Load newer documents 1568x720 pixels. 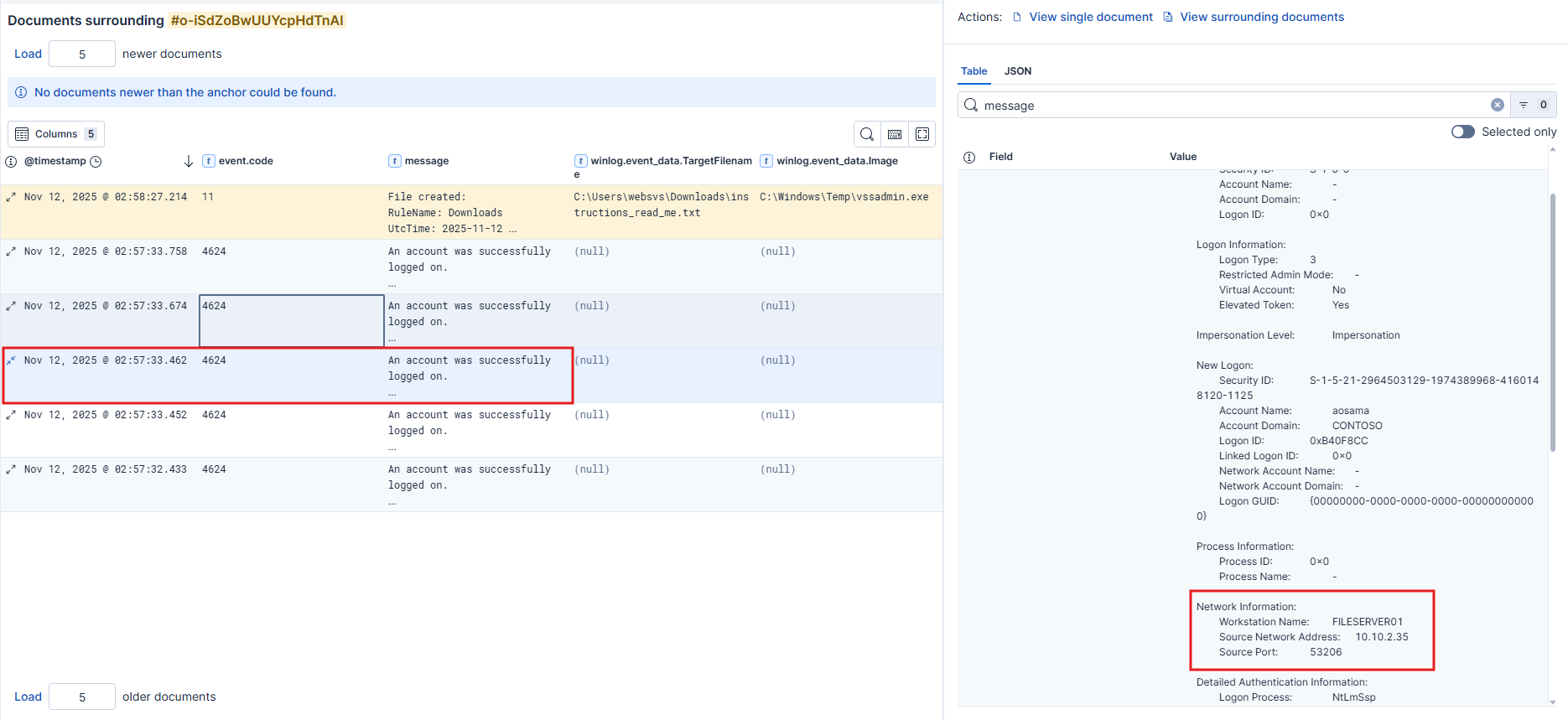point(28,54)
